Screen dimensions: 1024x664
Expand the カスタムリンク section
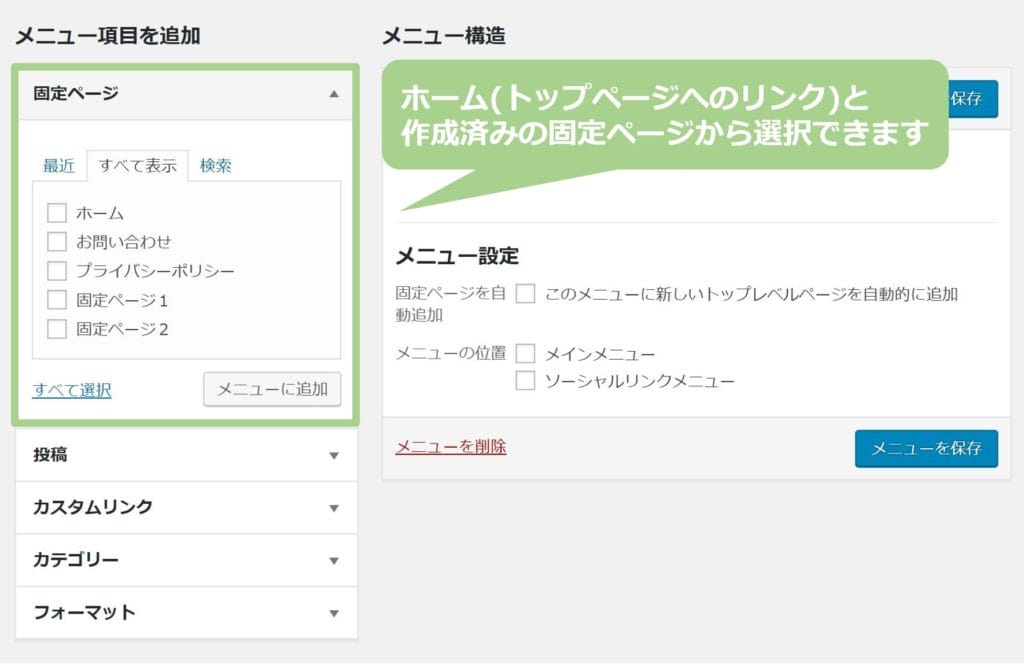pos(334,507)
